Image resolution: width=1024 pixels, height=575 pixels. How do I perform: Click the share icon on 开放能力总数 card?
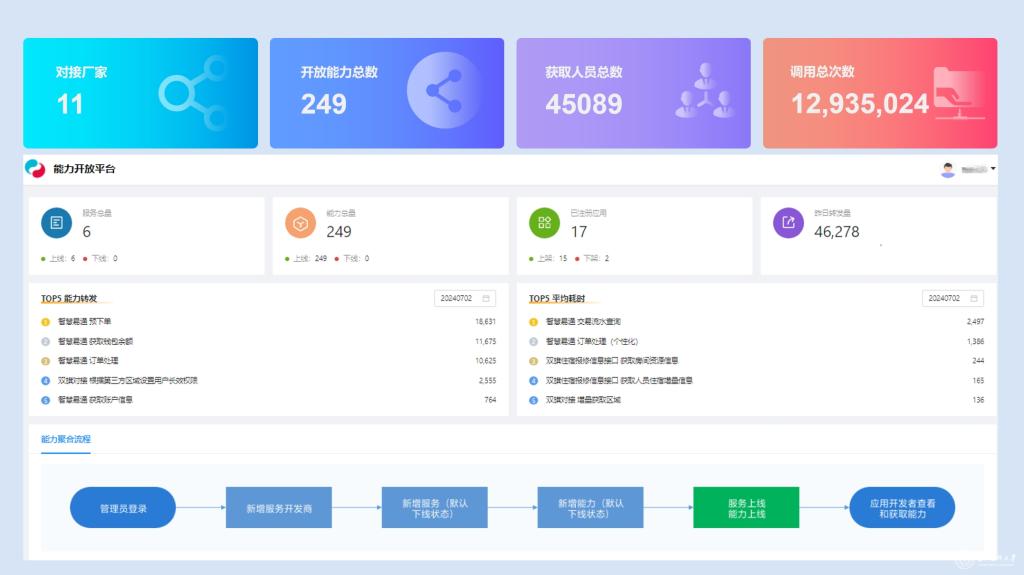click(443, 91)
